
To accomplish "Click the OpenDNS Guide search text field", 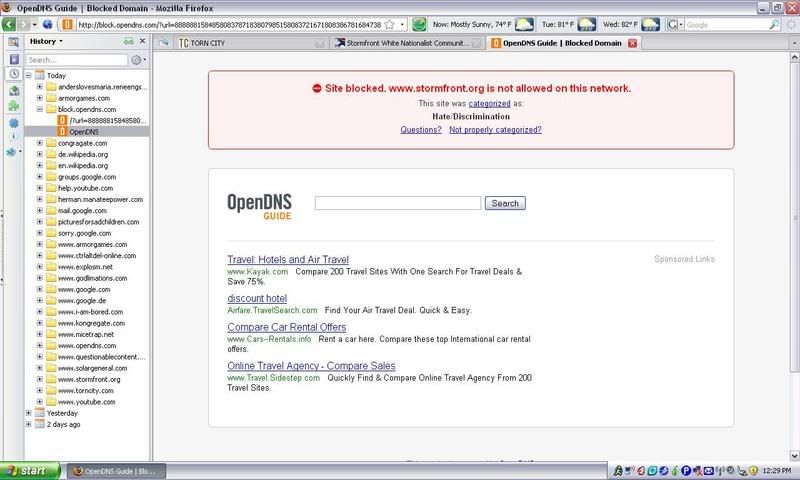I will point(397,203).
